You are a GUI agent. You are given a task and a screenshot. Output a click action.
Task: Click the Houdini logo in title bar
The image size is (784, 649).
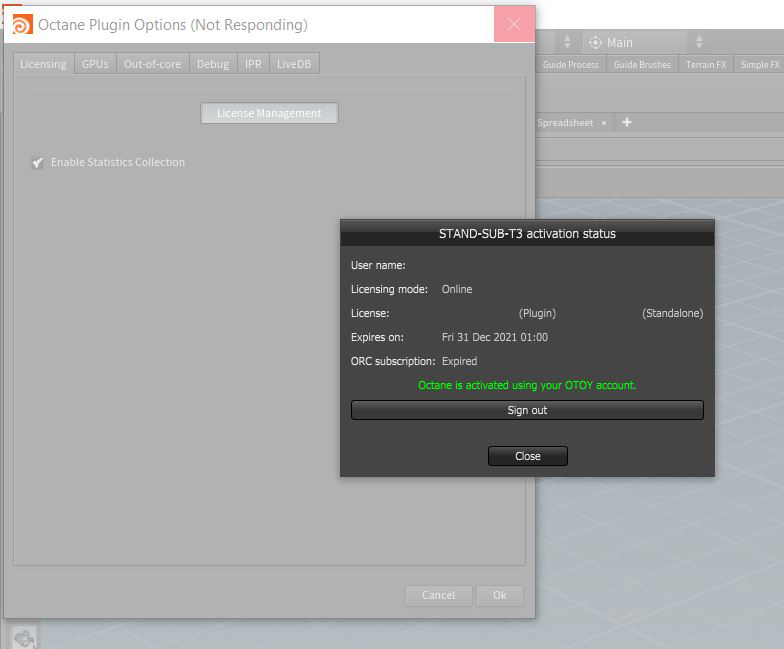point(22,24)
